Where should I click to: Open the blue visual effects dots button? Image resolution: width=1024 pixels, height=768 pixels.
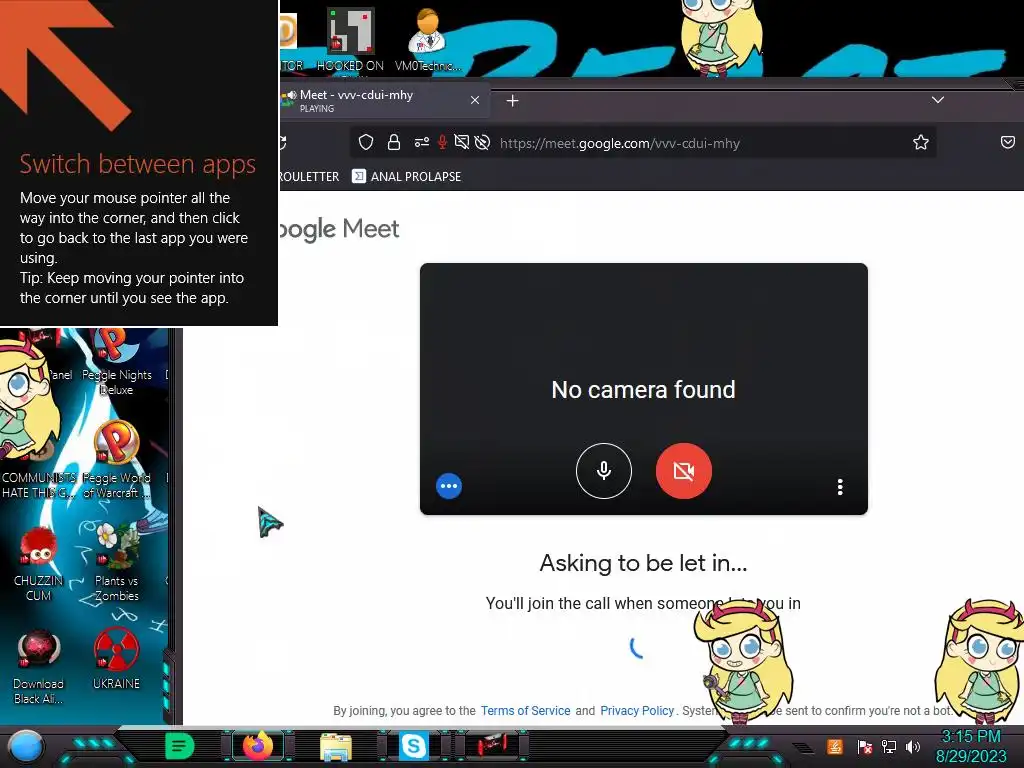tap(449, 486)
